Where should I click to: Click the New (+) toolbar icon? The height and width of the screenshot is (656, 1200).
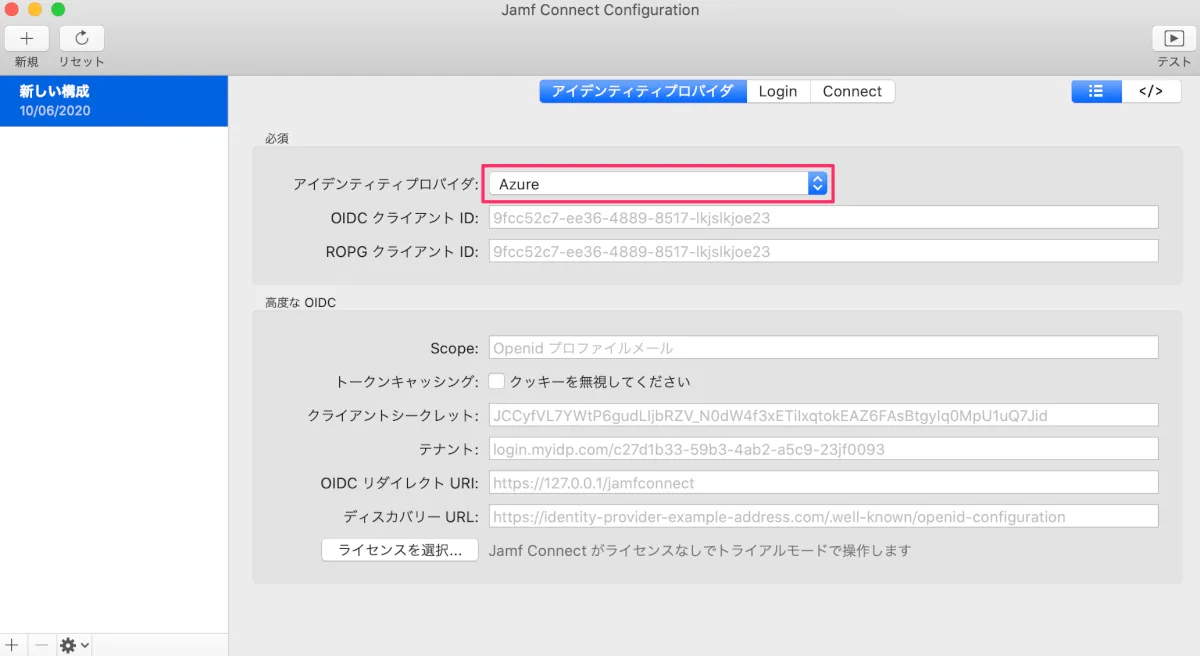(x=27, y=39)
